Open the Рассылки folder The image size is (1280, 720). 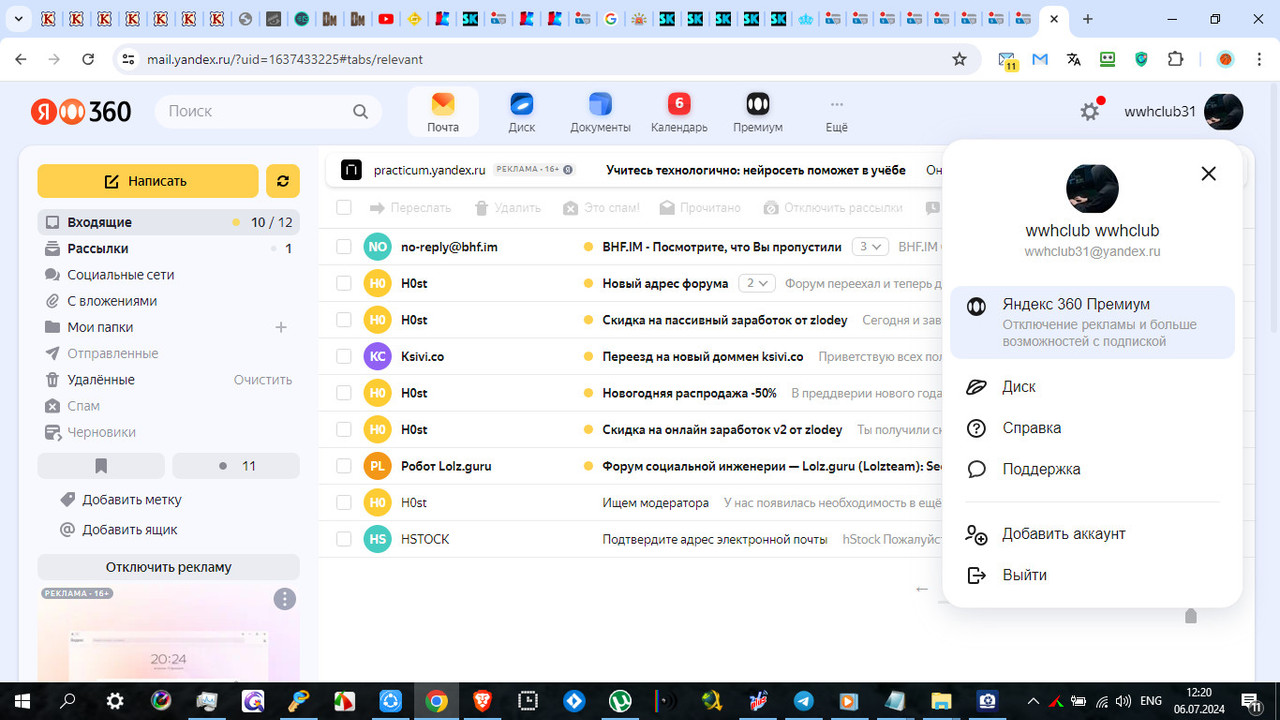pos(168,248)
